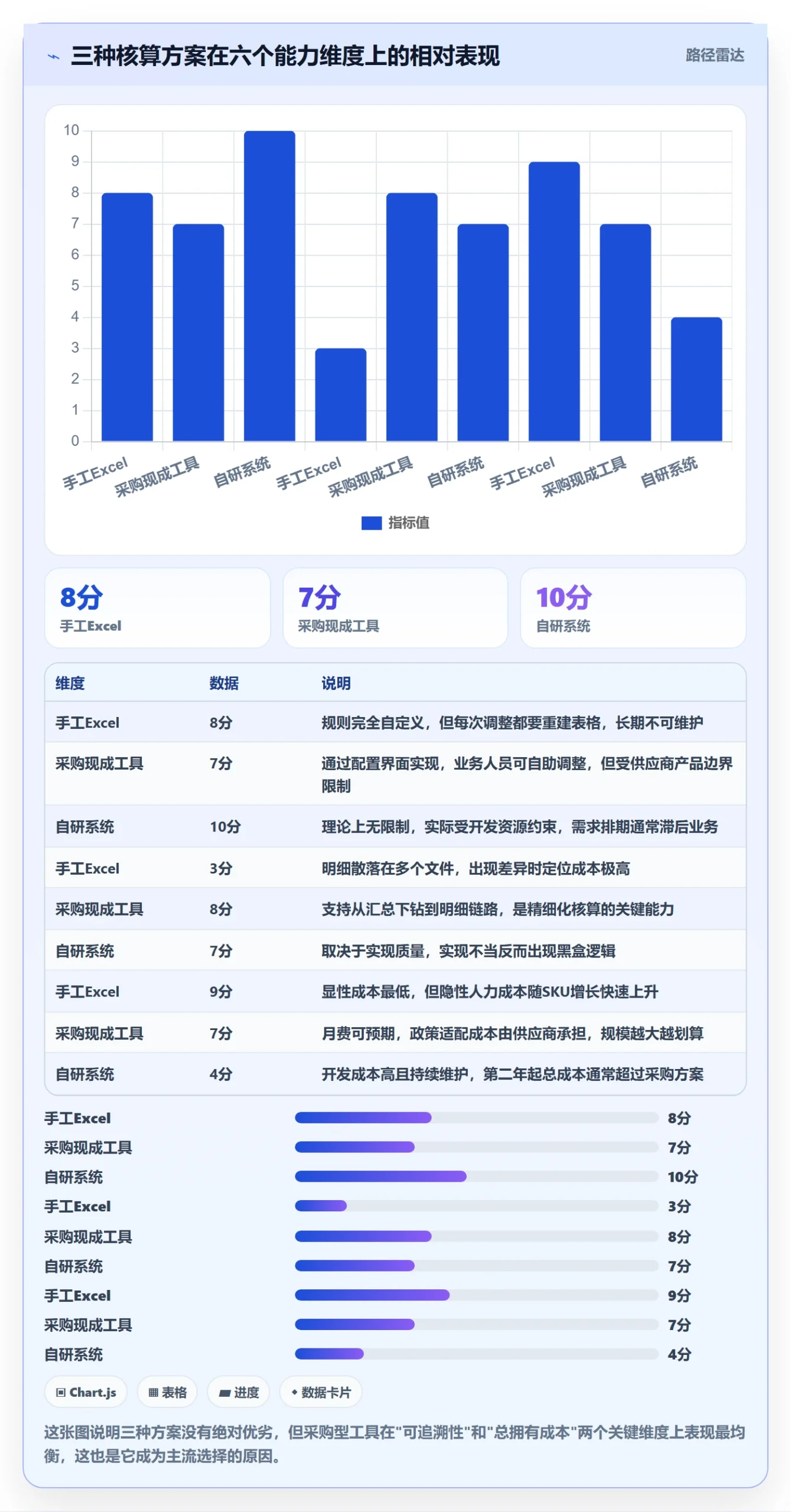Image resolution: width=791 pixels, height=1512 pixels.
Task: Click the "进度" tag chip
Action: [238, 1392]
